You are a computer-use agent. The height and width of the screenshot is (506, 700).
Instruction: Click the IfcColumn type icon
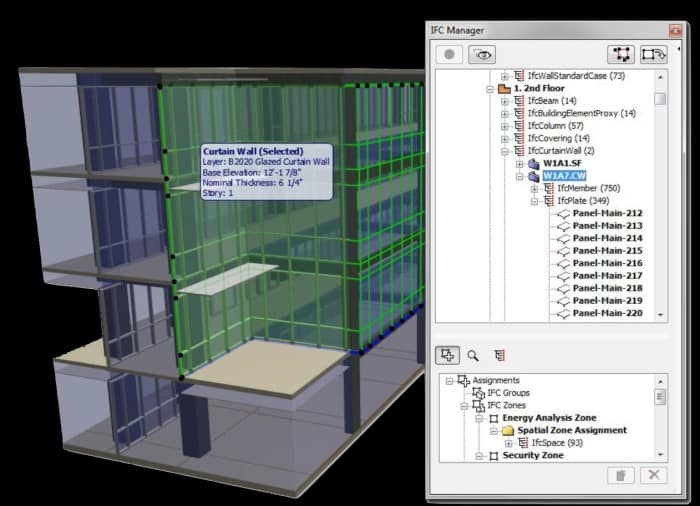coord(518,126)
